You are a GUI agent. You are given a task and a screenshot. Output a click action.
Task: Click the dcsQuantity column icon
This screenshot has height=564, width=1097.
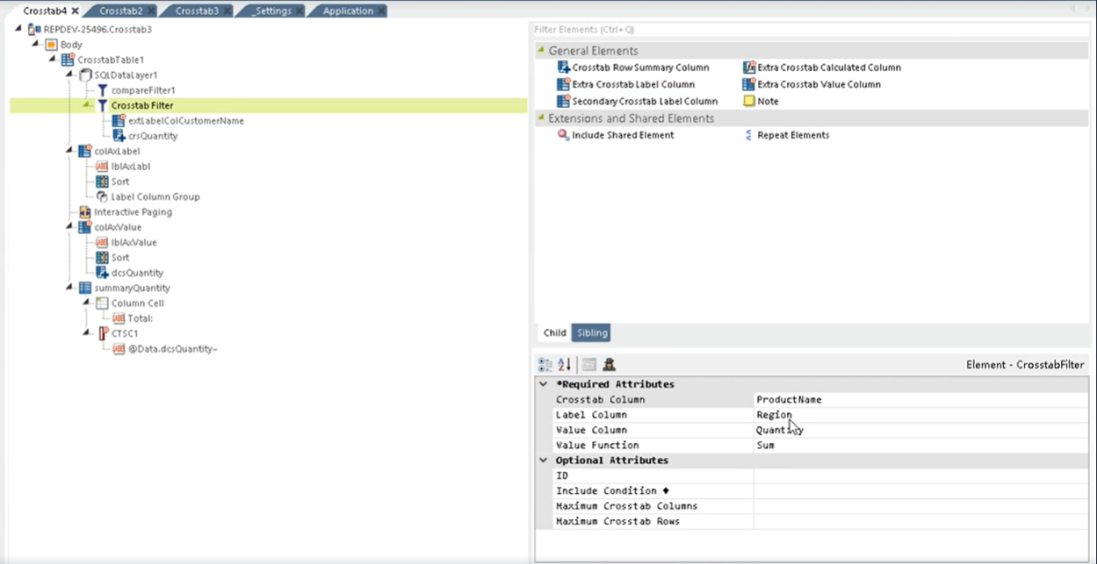[x=101, y=273]
